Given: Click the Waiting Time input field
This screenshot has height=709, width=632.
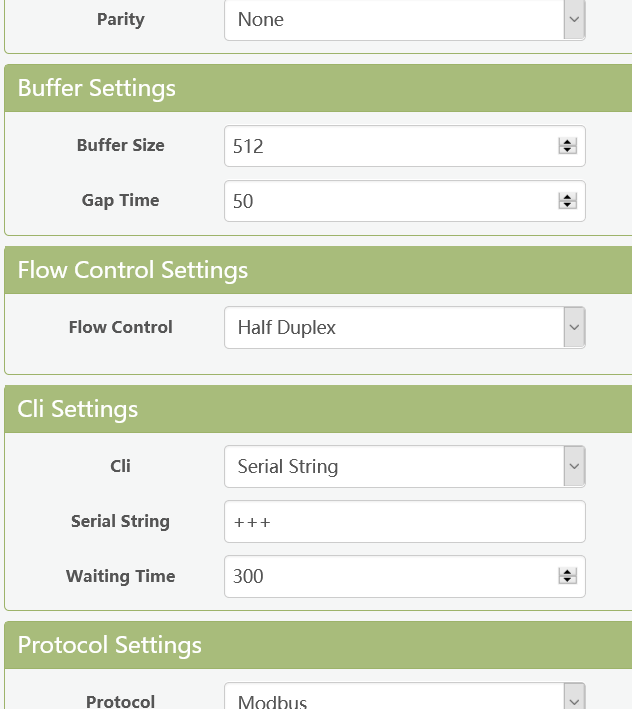Looking at the screenshot, I should (390, 576).
